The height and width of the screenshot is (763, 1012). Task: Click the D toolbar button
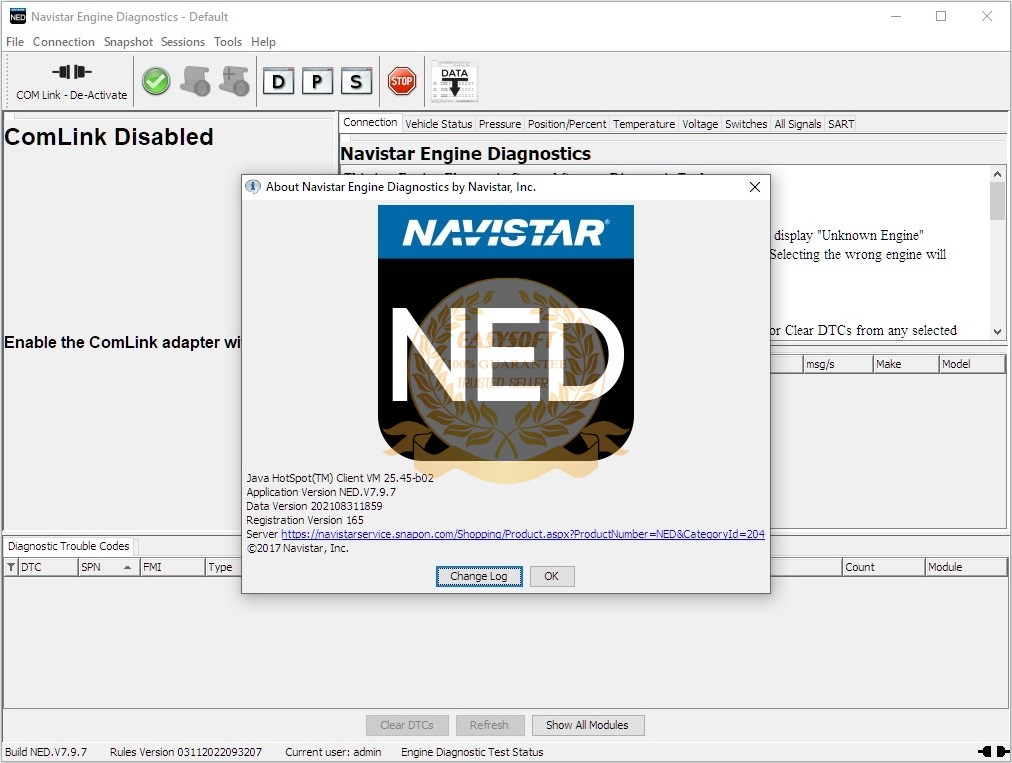coord(279,81)
